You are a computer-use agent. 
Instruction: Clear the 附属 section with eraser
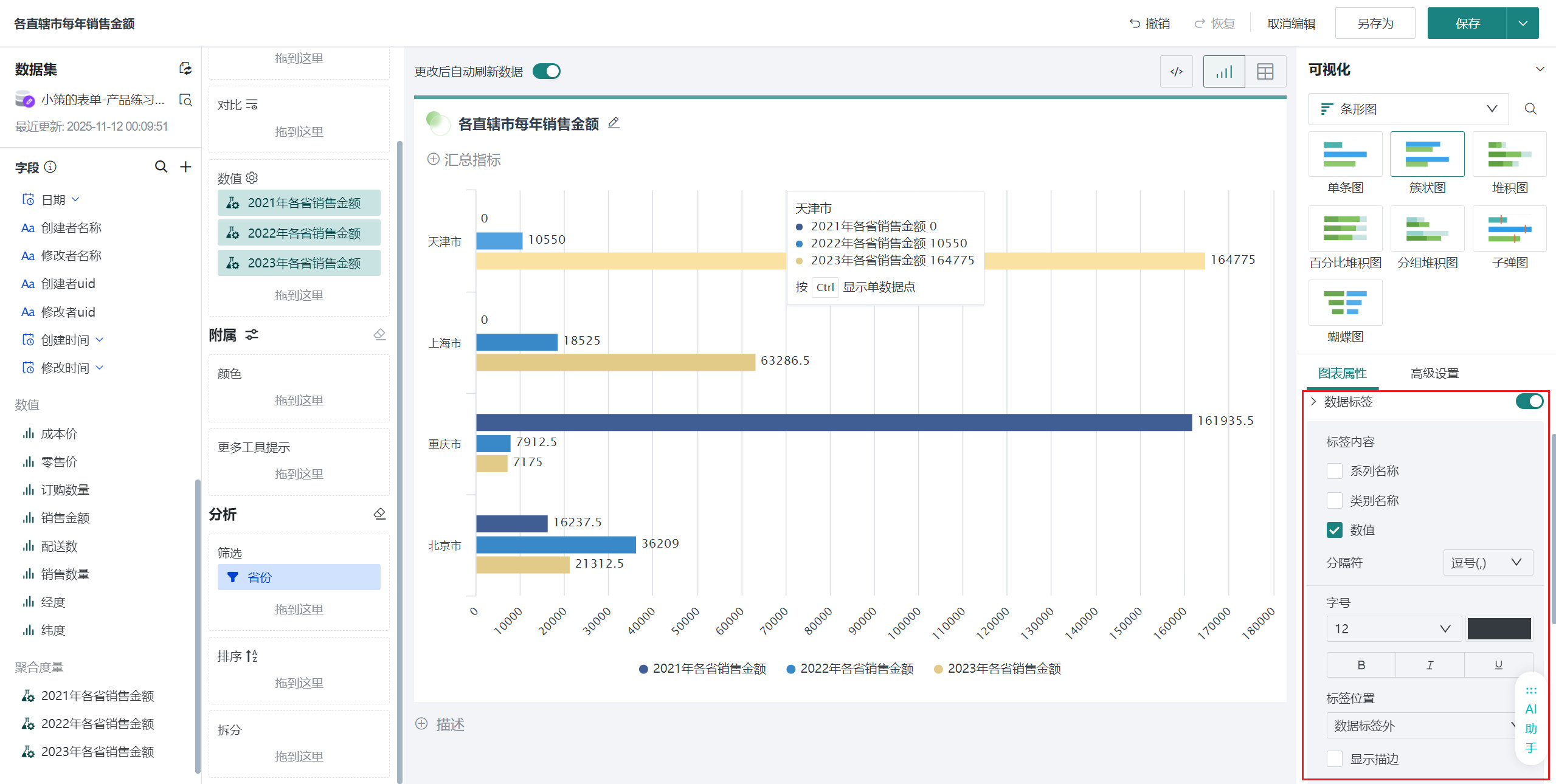coord(379,335)
